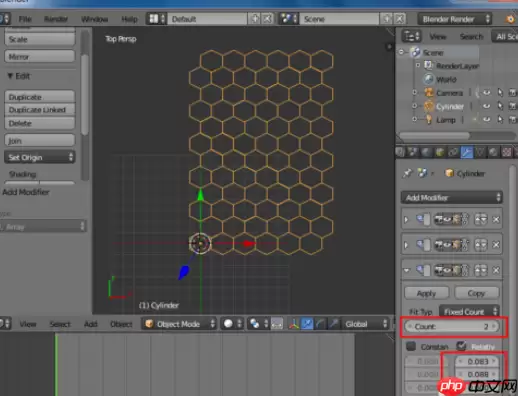Open the Fit Type Fixed Count dropdown
The height and width of the screenshot is (396, 518).
click(469, 311)
